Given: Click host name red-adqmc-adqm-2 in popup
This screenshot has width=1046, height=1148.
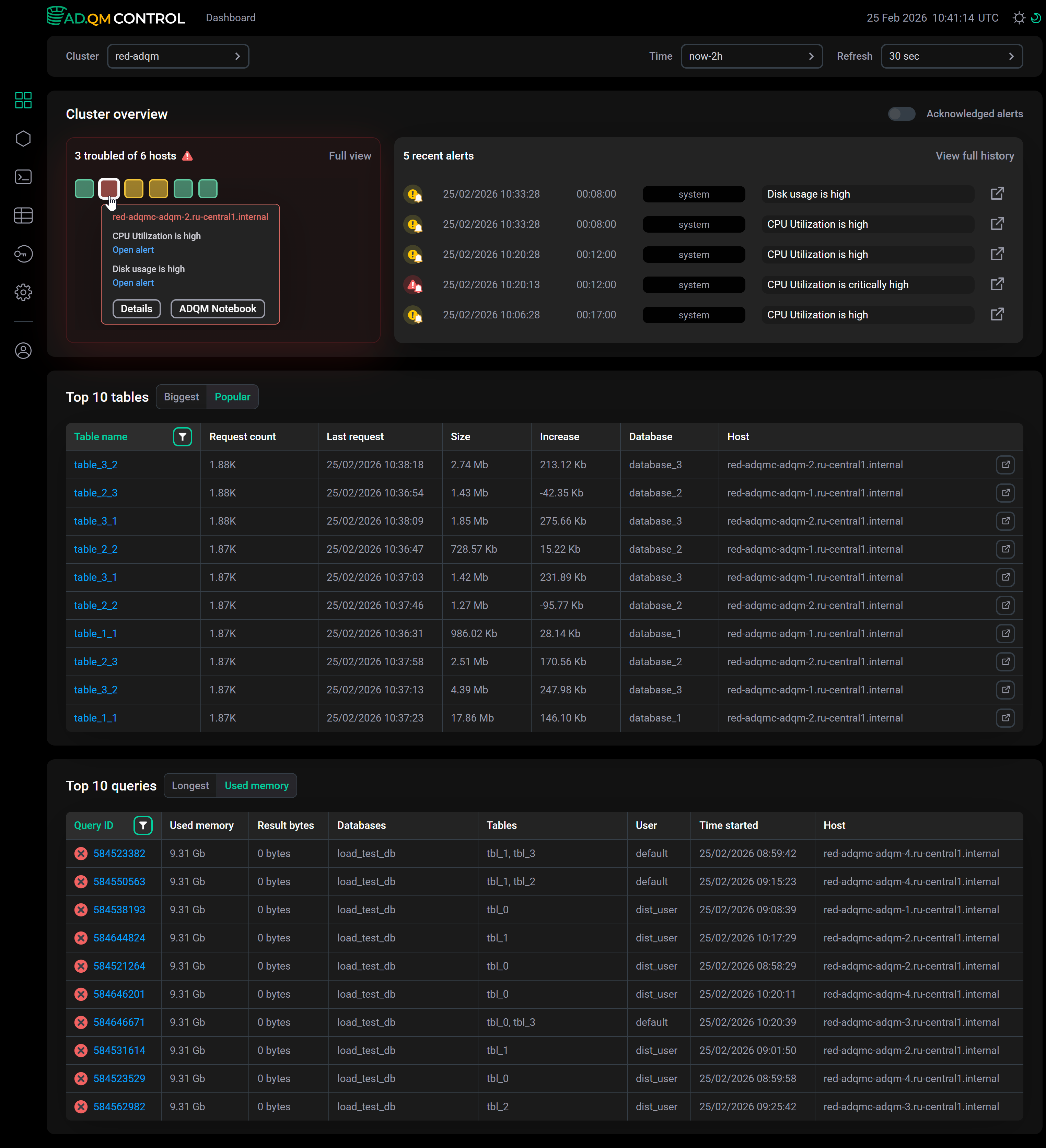Looking at the screenshot, I should pos(190,217).
